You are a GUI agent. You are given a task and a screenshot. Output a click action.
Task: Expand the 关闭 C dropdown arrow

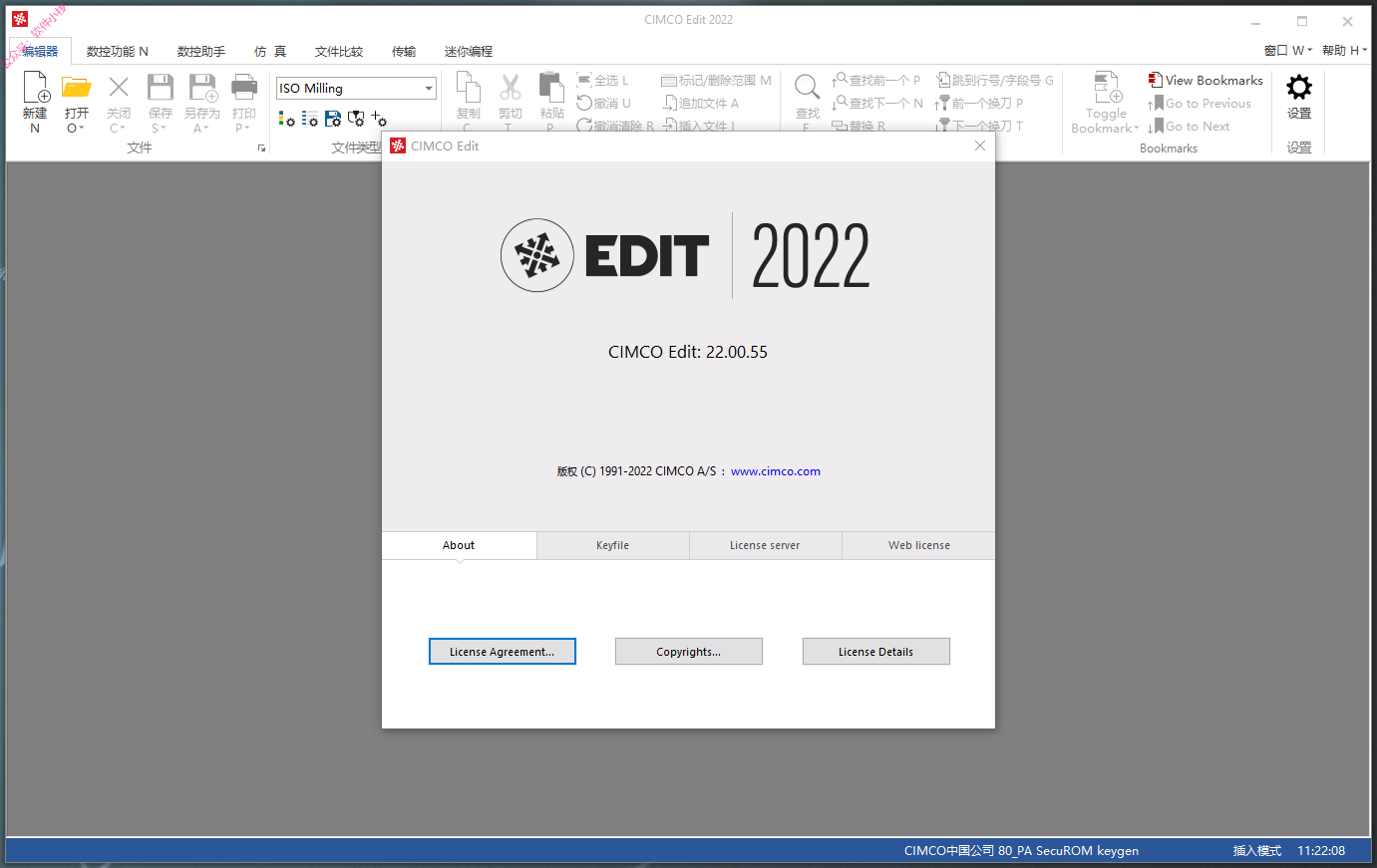tap(124, 129)
